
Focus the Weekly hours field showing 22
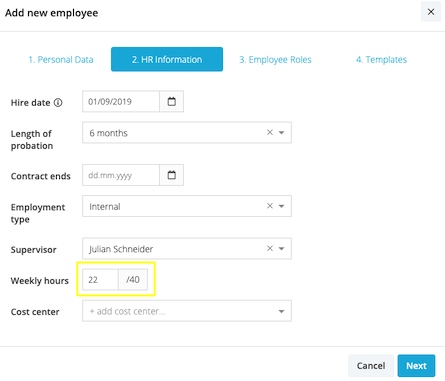[100, 280]
